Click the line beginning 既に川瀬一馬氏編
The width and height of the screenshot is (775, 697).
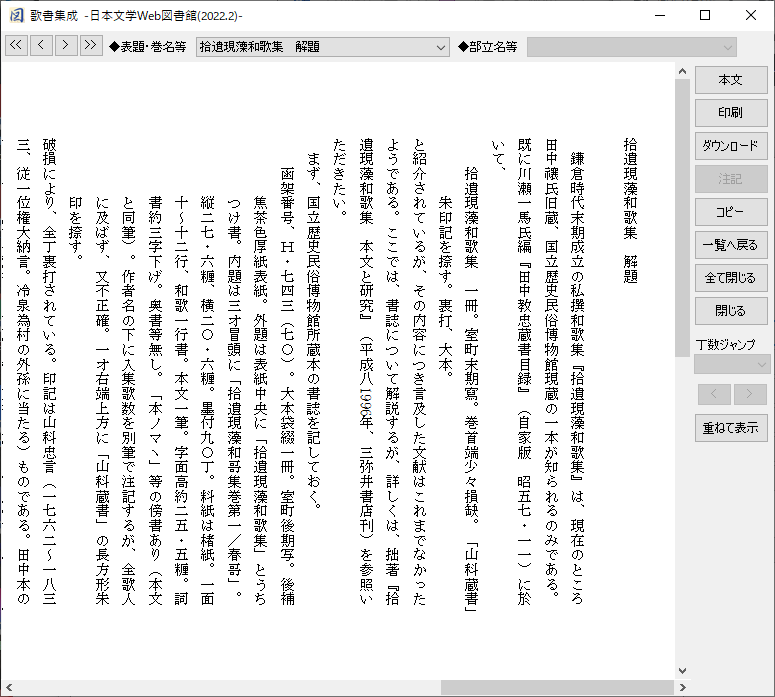coord(524,371)
